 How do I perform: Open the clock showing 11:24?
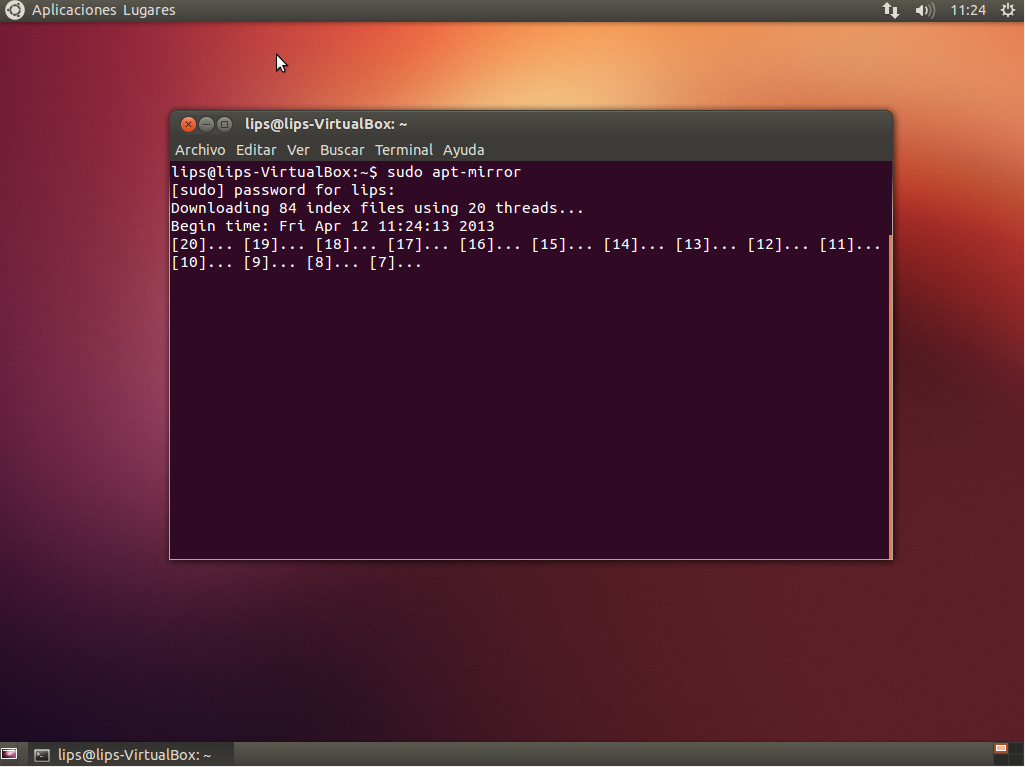click(968, 10)
